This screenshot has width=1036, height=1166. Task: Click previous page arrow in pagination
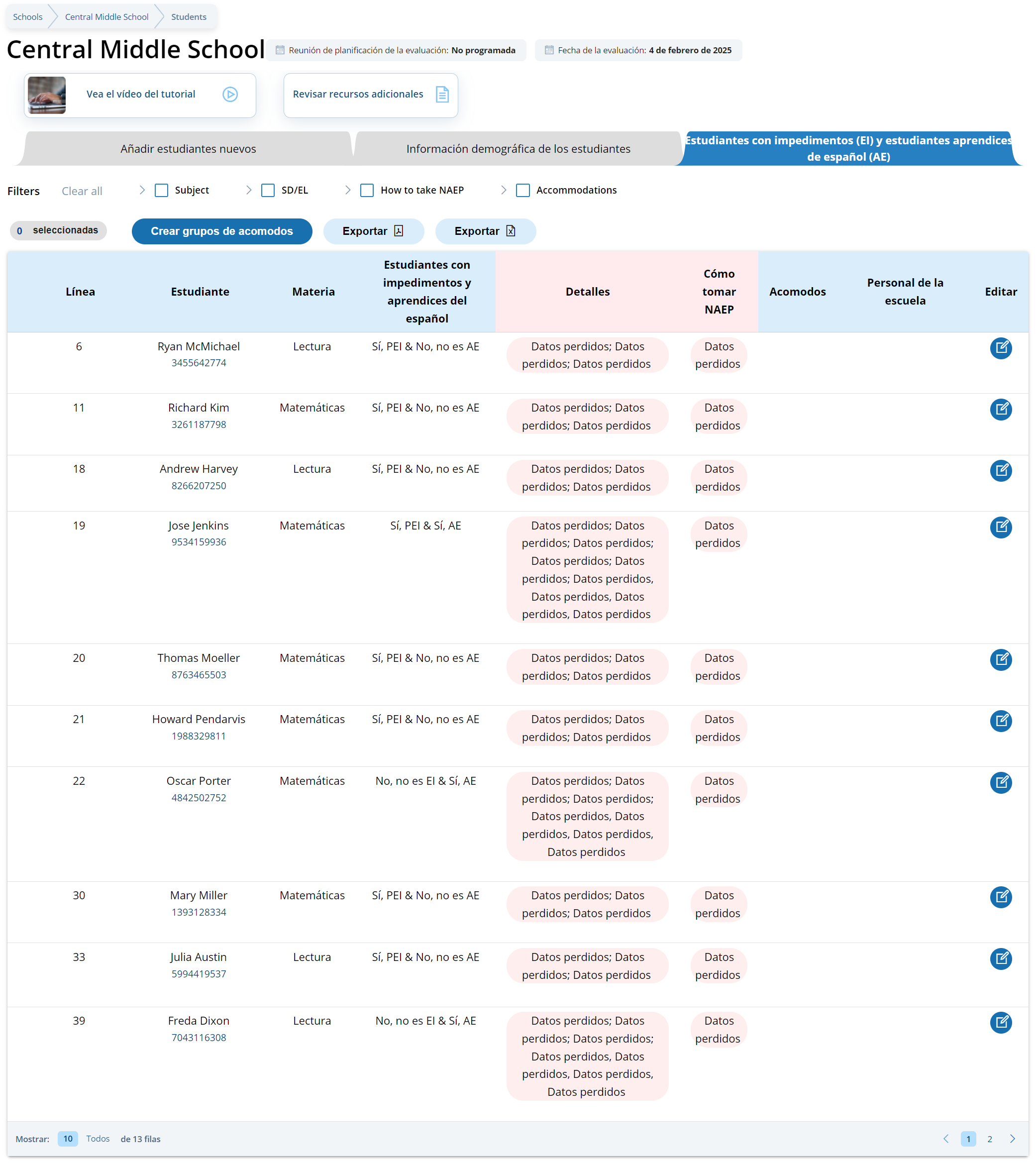(945, 1139)
